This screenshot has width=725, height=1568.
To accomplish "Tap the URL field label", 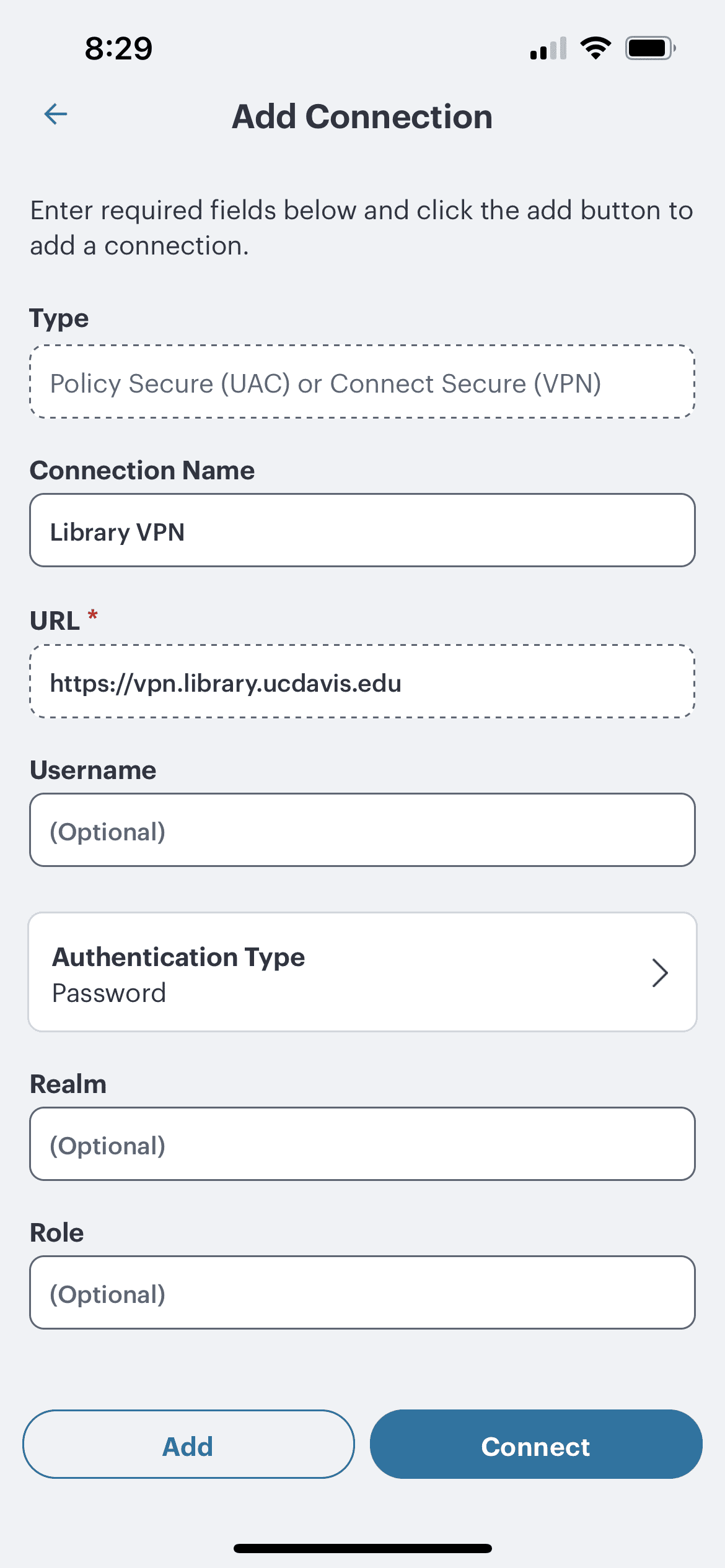I will (x=55, y=621).
